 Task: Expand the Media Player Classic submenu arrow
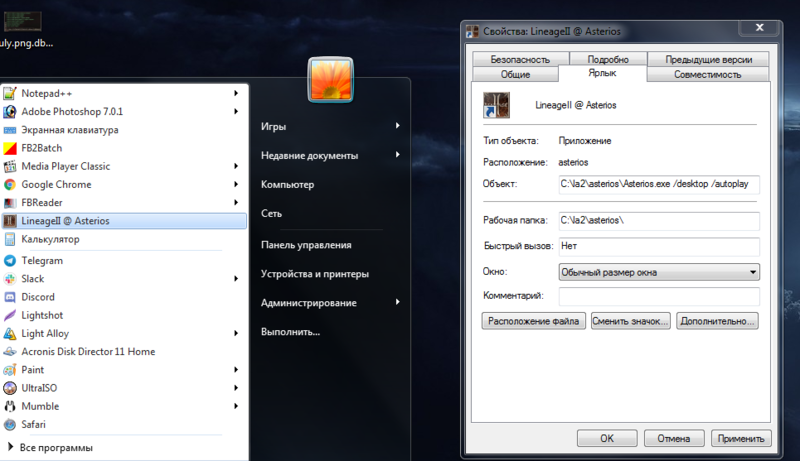[236, 166]
